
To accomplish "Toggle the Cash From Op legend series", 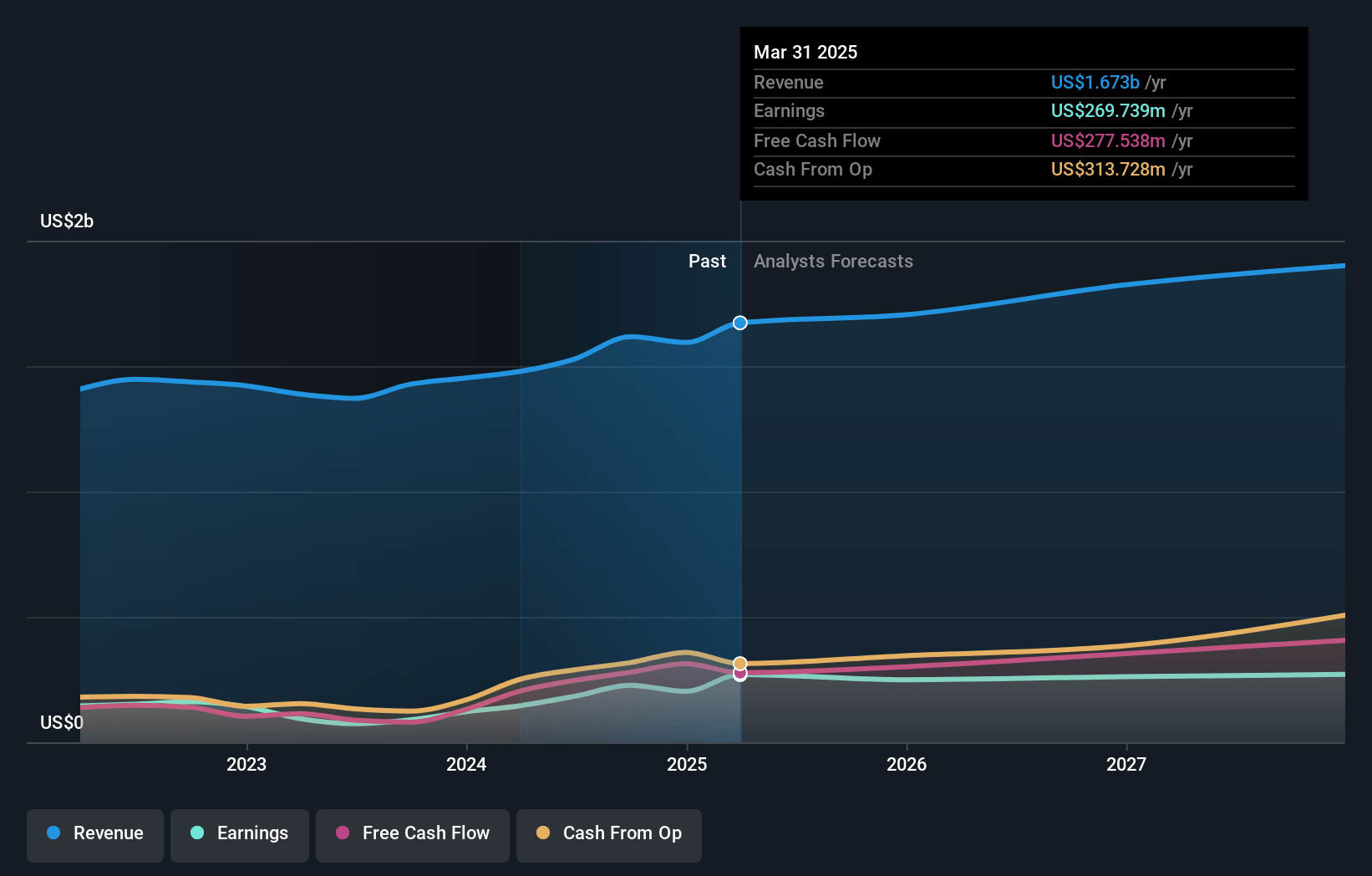I will tap(609, 834).
